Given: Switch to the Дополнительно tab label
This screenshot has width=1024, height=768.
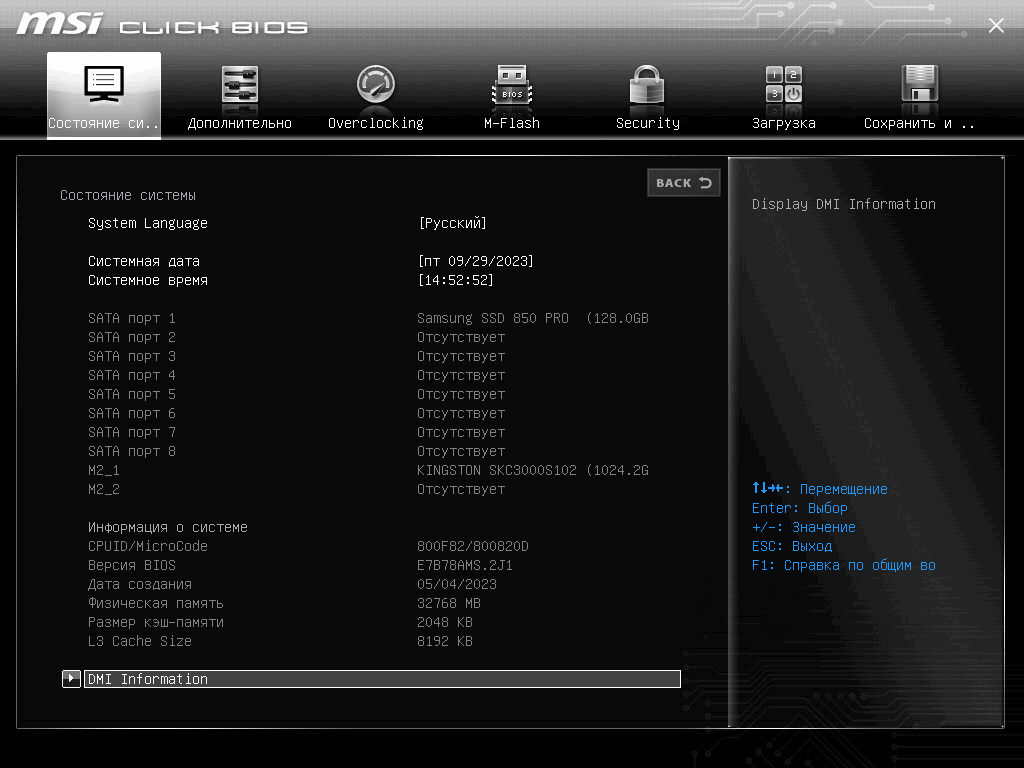Looking at the screenshot, I should 240,123.
